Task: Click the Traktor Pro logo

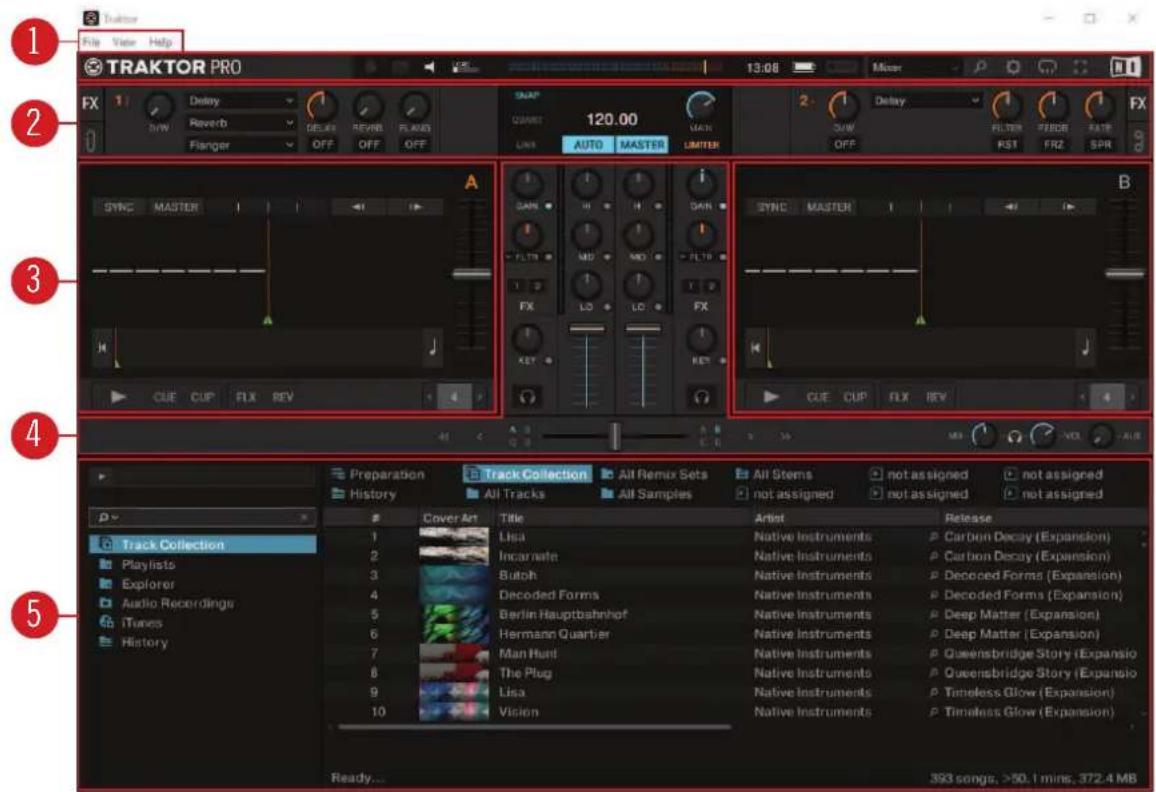Action: (163, 67)
